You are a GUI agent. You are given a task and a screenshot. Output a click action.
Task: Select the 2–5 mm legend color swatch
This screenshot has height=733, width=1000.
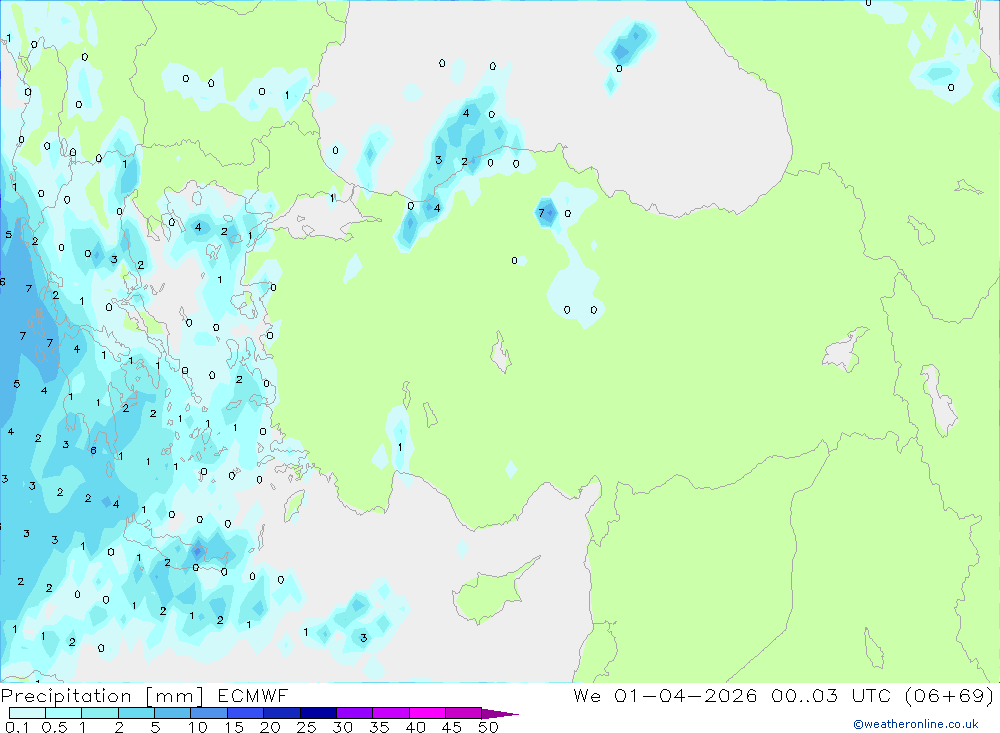136,713
